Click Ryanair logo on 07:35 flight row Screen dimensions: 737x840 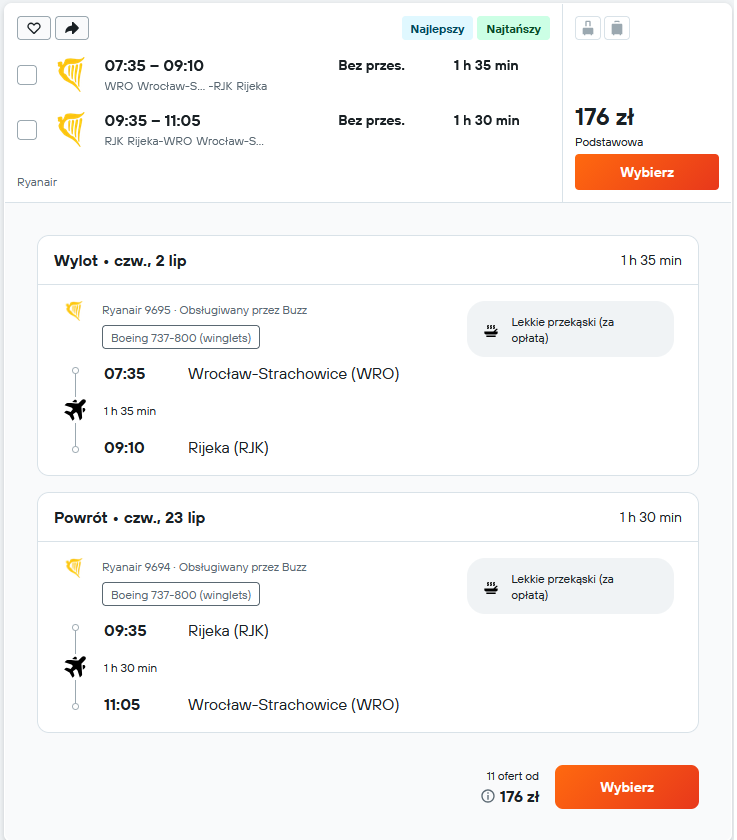pyautogui.click(x=71, y=74)
